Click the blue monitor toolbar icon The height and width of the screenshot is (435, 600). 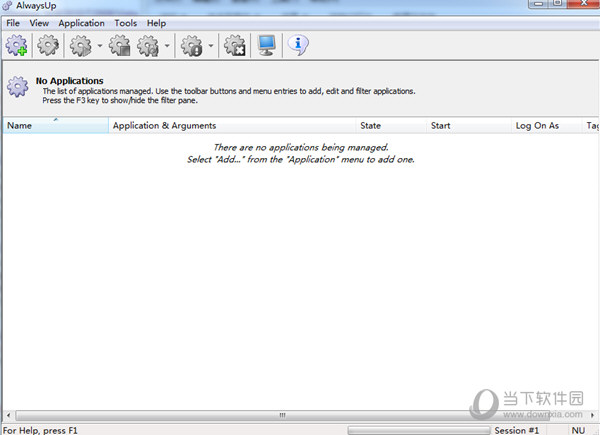click(266, 45)
